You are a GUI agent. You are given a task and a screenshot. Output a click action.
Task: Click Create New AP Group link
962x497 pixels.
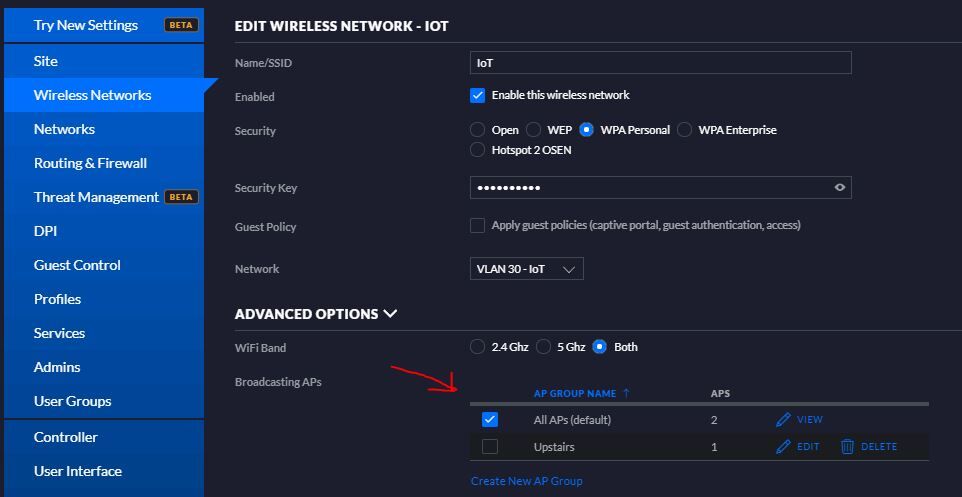(x=526, y=481)
